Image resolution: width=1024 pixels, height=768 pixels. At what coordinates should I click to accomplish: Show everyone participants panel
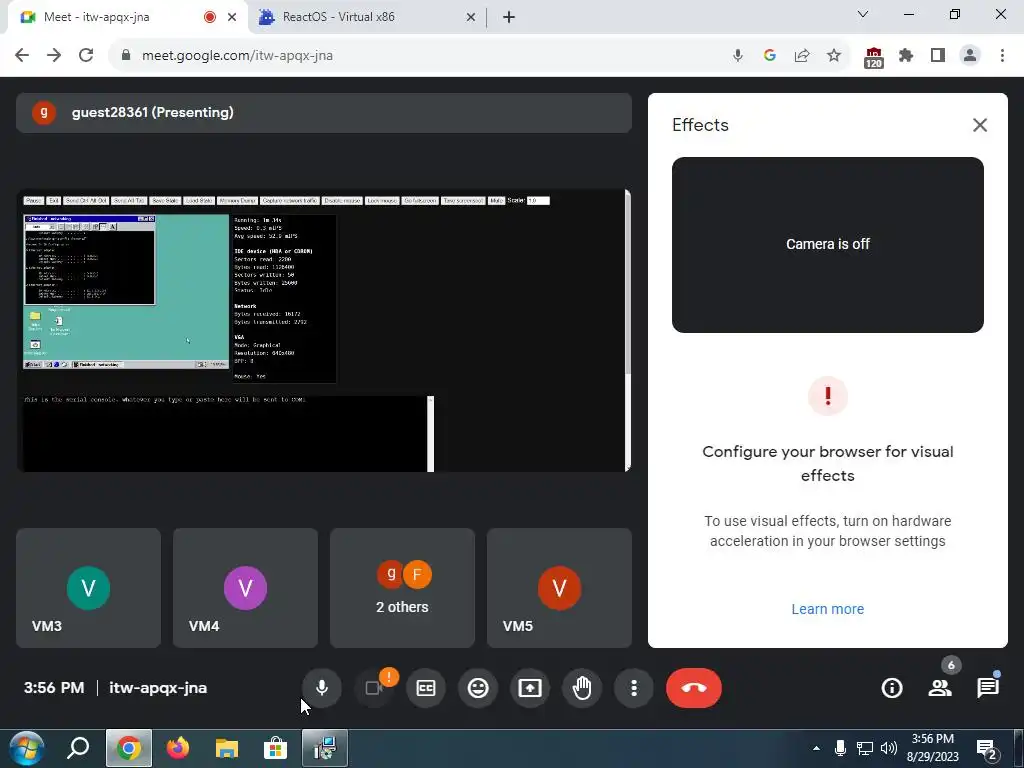point(940,688)
